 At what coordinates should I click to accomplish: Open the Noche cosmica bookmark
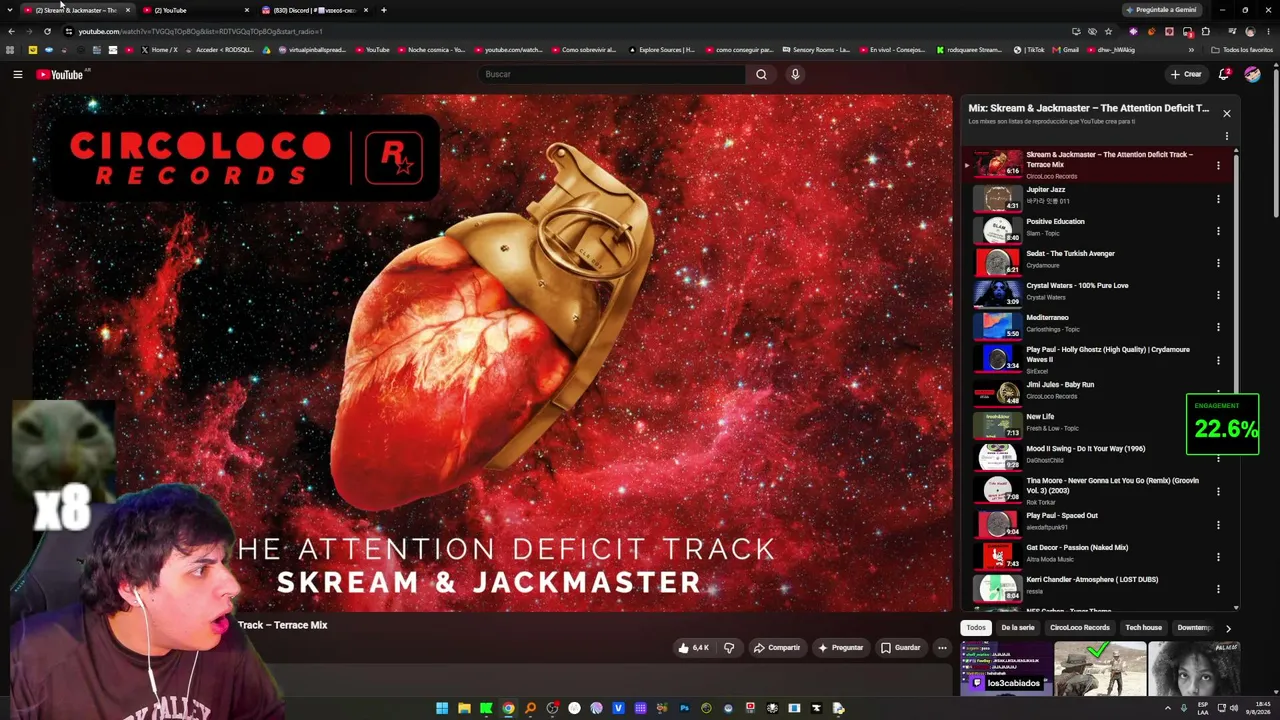[x=432, y=50]
